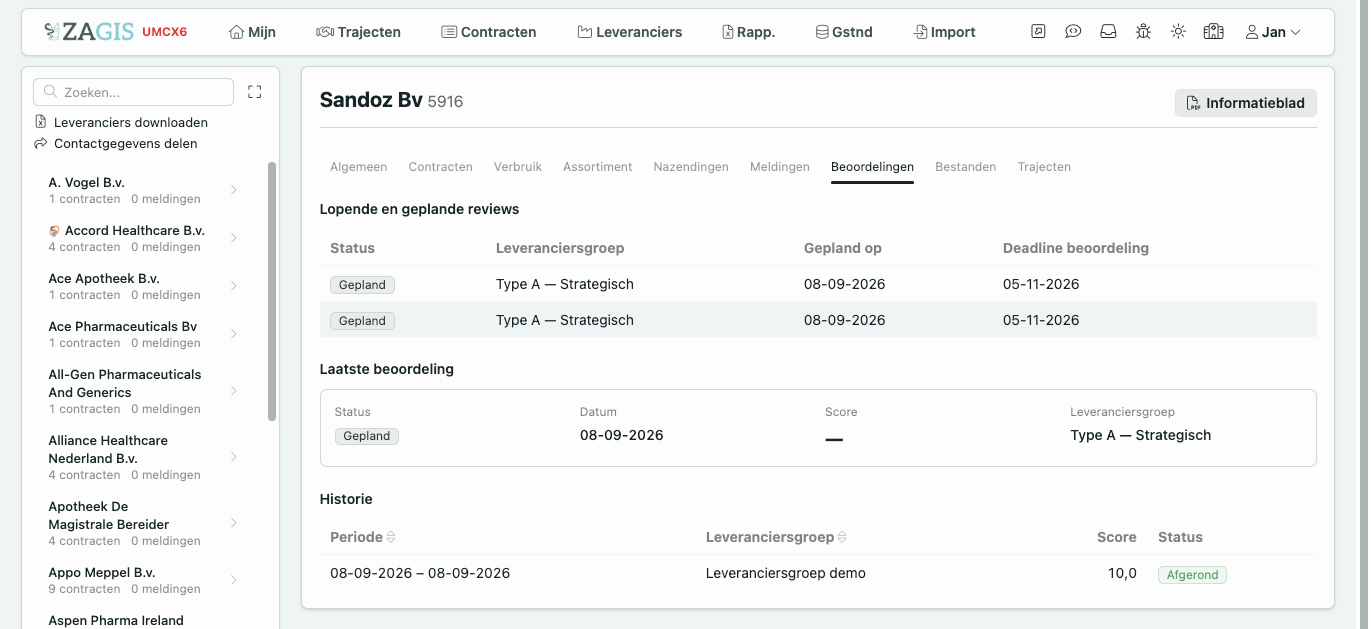The image size is (1371, 629).
Task: Expand Alliance Healthcare Nederland chevron
Action: click(x=234, y=457)
